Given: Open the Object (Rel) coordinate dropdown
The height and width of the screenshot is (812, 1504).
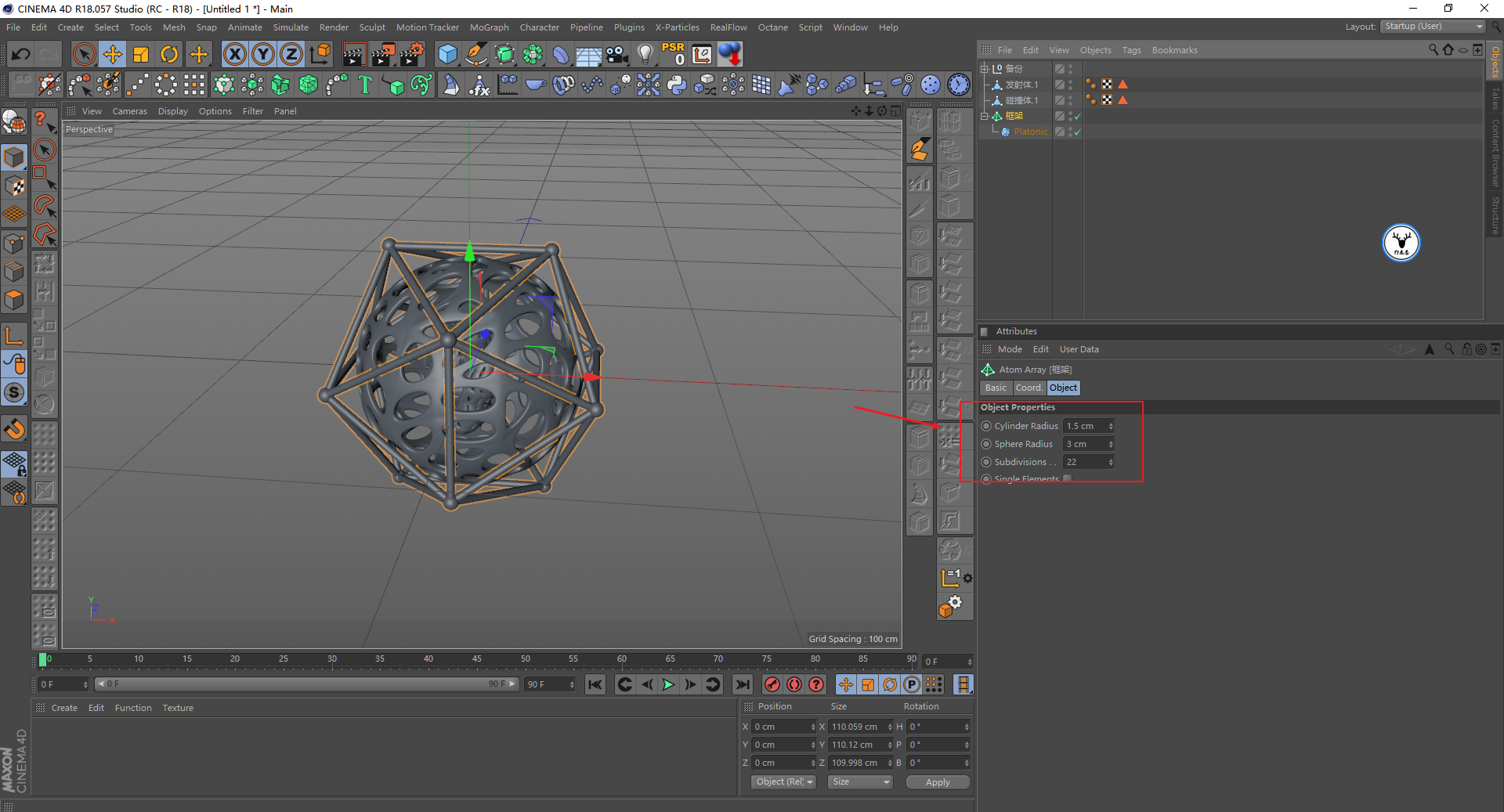Looking at the screenshot, I should 783,781.
